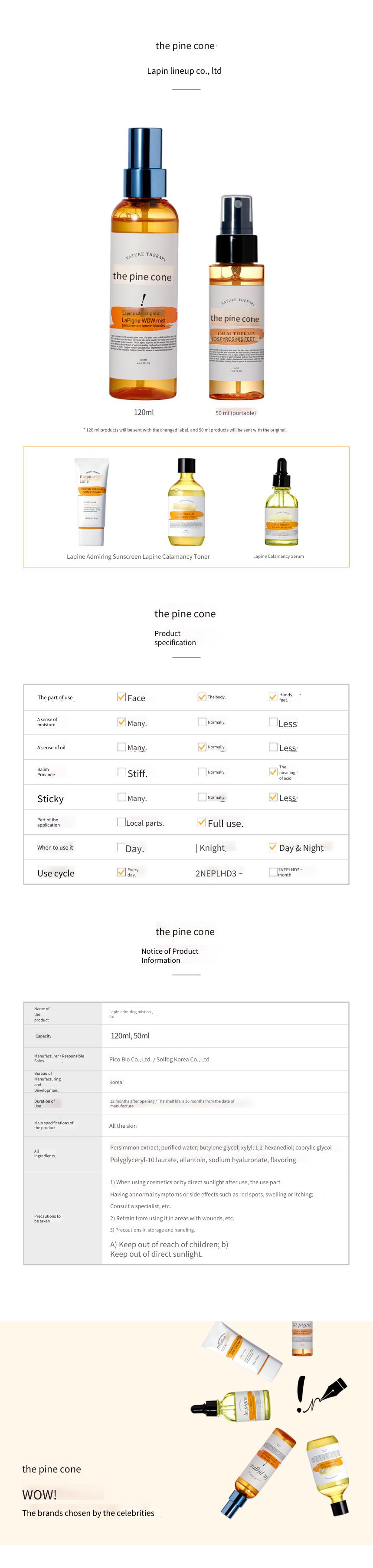Toggle the Full use checkbox
This screenshot has height=1568, width=373.
pyautogui.click(x=202, y=822)
